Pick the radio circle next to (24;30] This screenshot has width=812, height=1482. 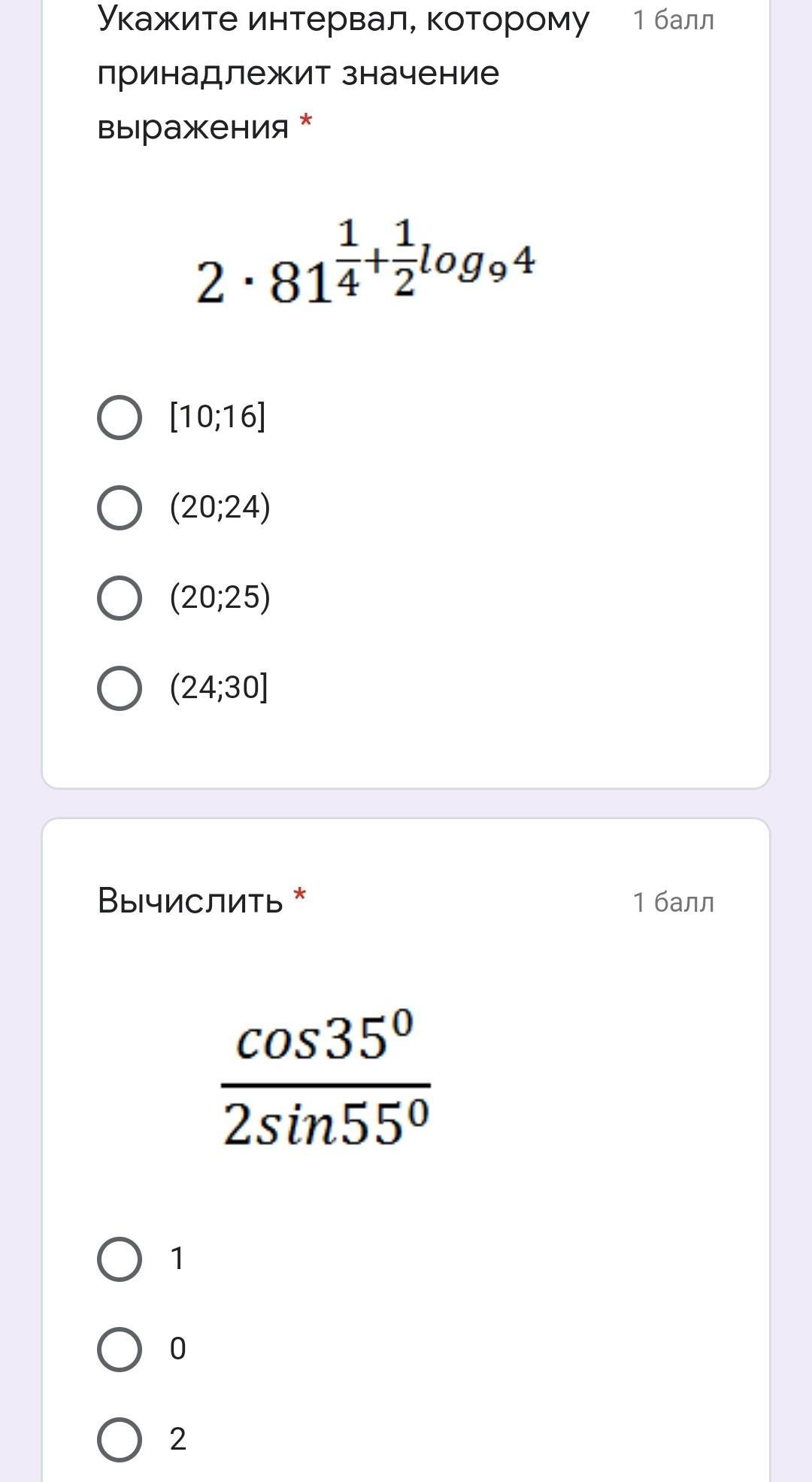120,688
